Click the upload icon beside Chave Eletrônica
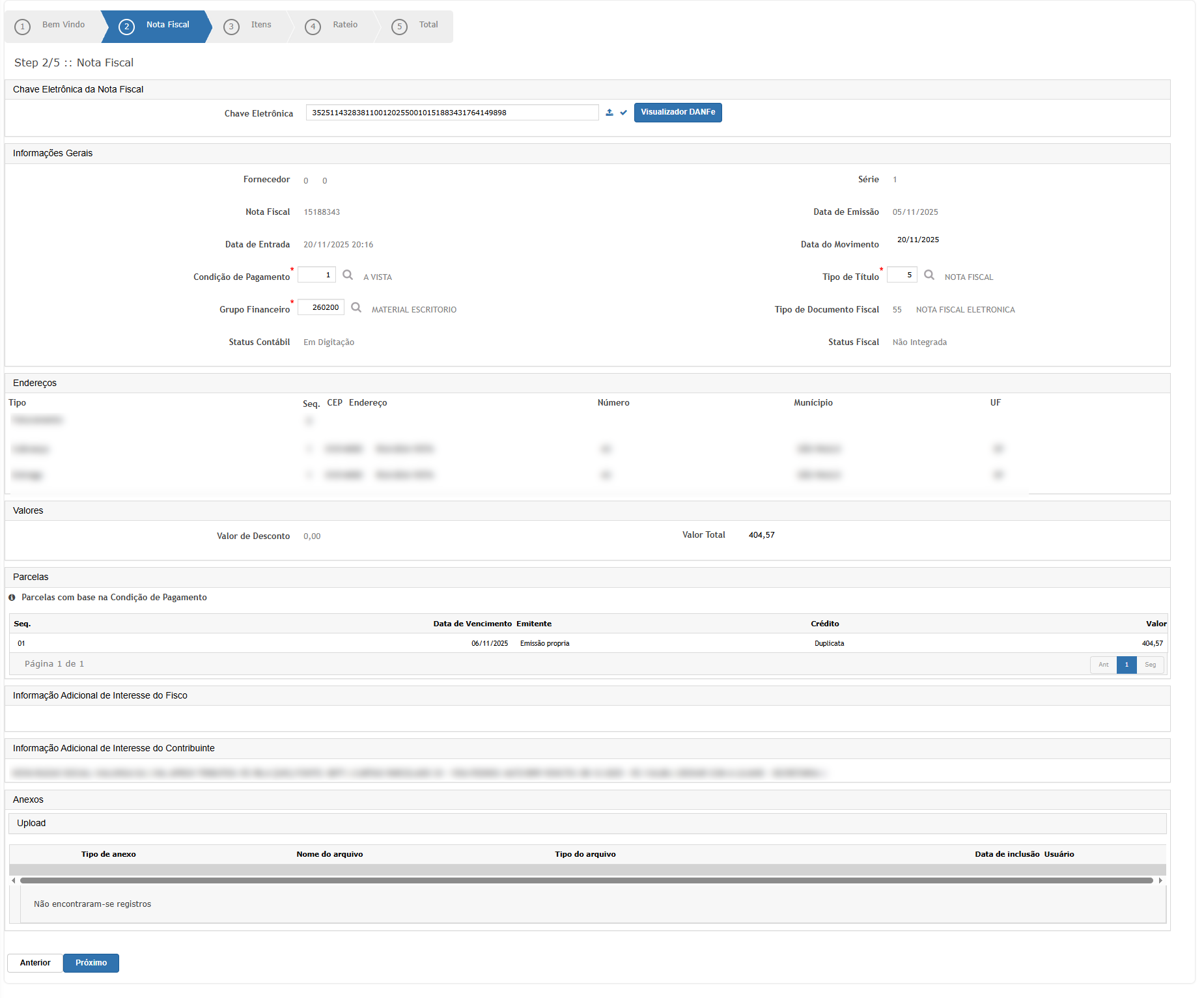The width and height of the screenshot is (1204, 998). (x=609, y=113)
